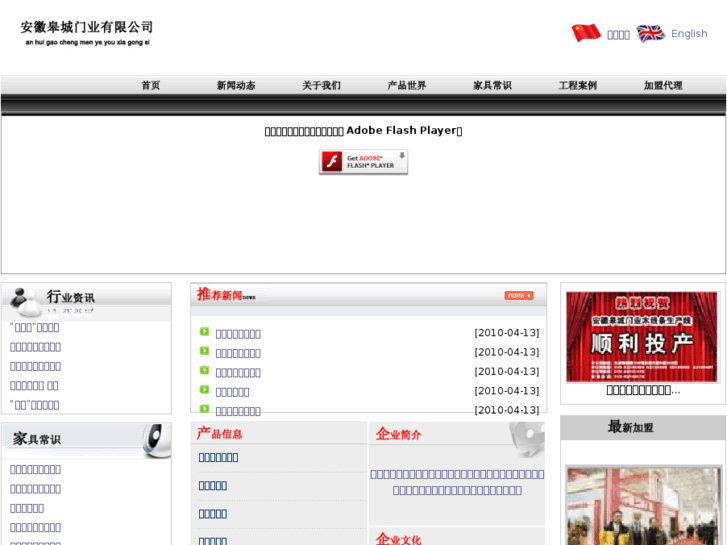The image size is (727, 545).
Task: Click the gray globe graphic beside 企业简介
Action: pyautogui.click(x=527, y=439)
